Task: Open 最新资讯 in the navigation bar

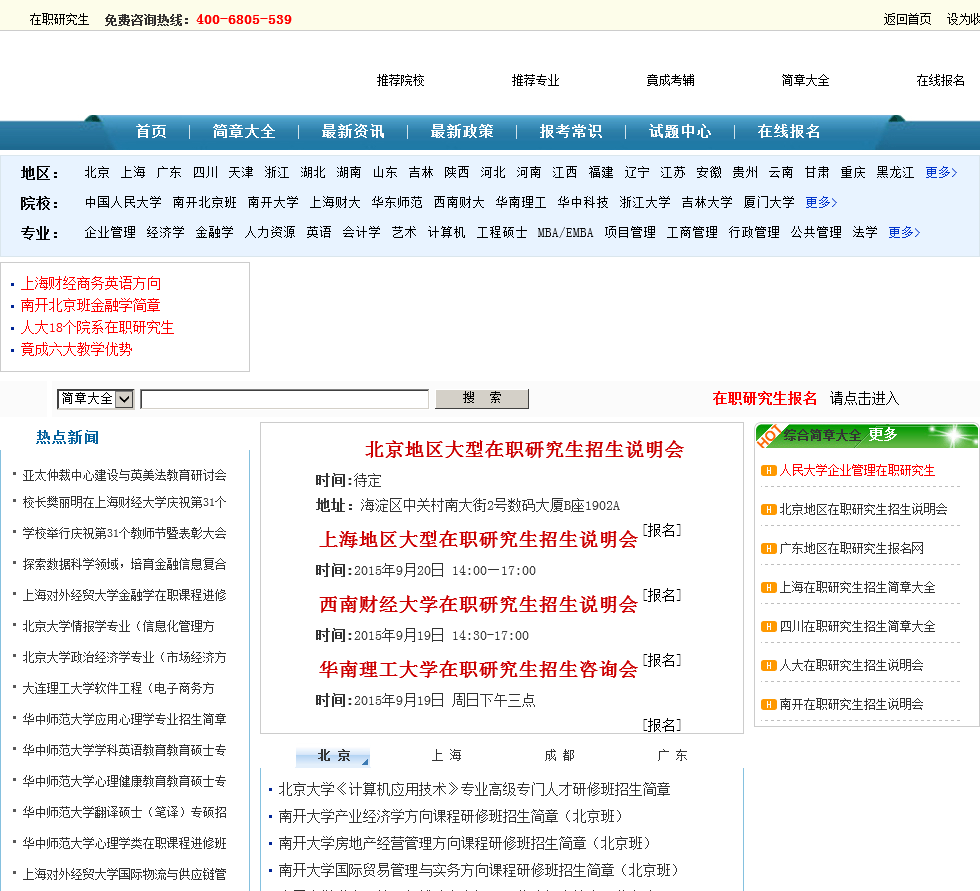Action: (x=353, y=131)
